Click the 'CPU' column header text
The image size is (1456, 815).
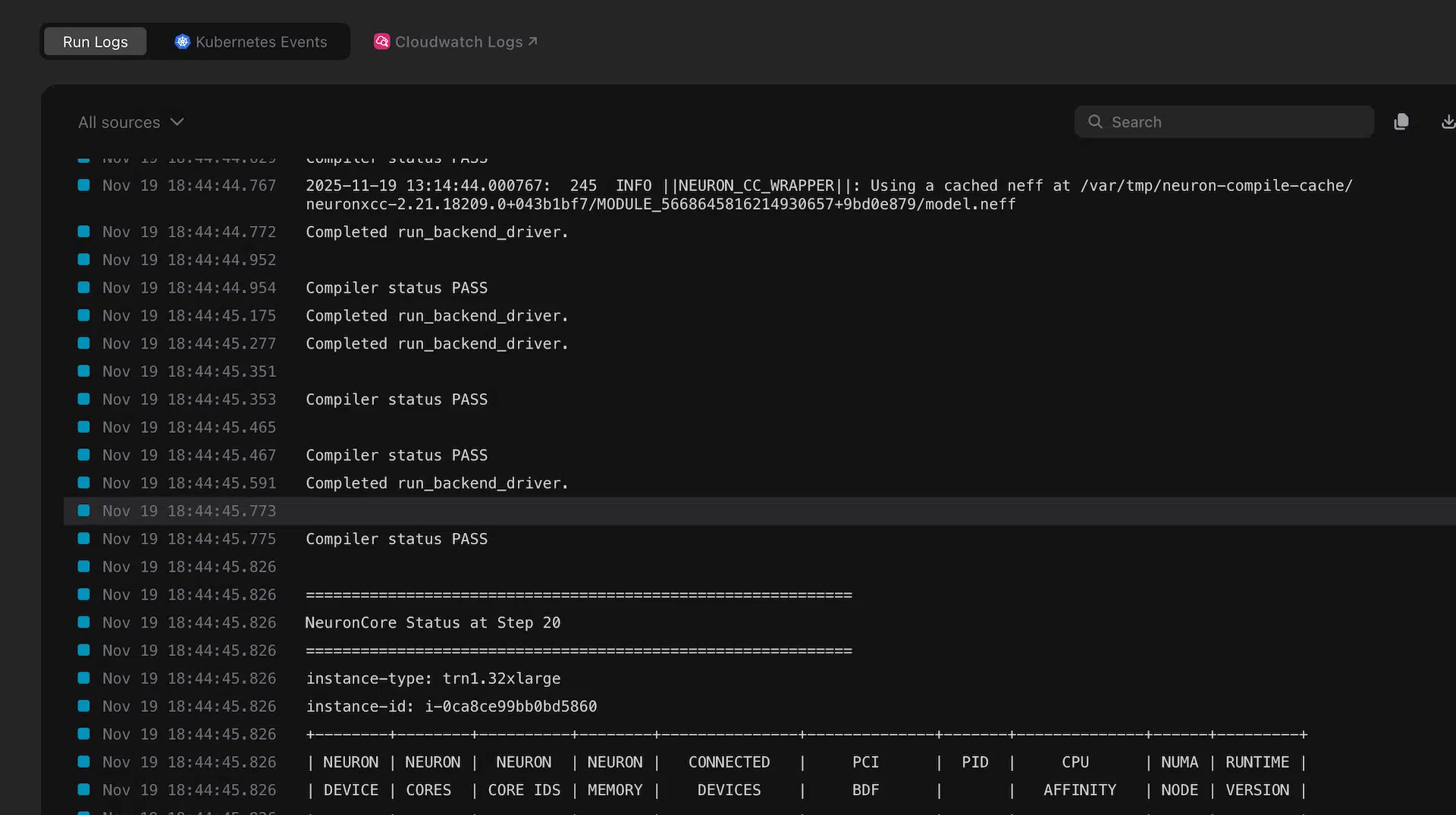(x=1075, y=763)
